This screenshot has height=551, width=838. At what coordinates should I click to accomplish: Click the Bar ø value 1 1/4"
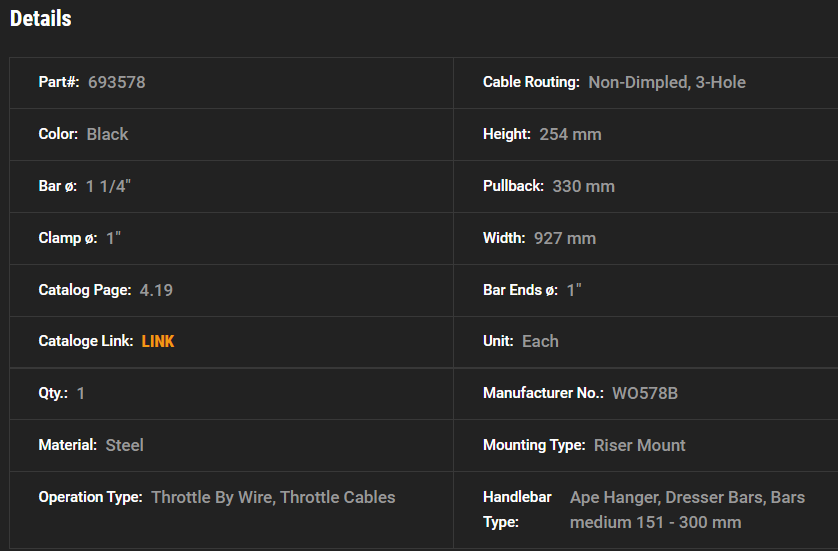pyautogui.click(x=108, y=186)
